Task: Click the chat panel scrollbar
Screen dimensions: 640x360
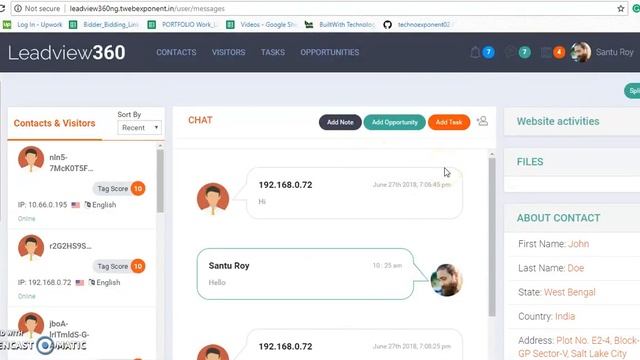Action: [492, 237]
